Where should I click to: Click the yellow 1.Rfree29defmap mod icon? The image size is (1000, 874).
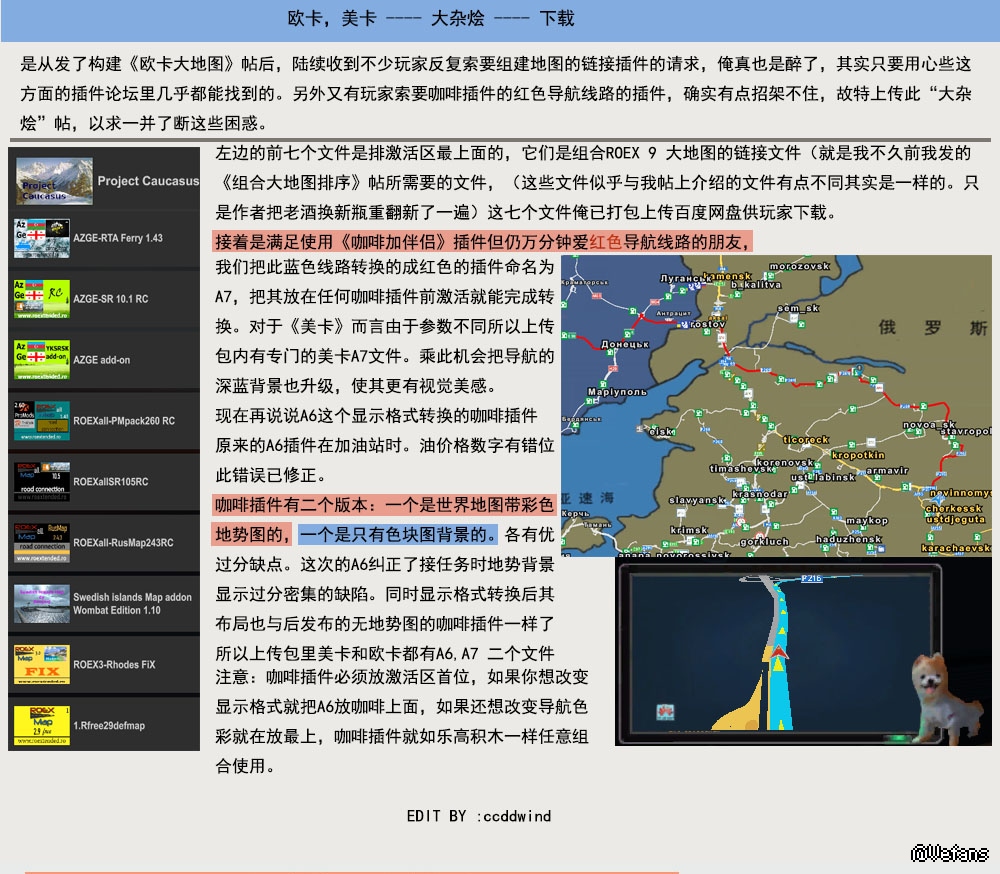click(41, 725)
